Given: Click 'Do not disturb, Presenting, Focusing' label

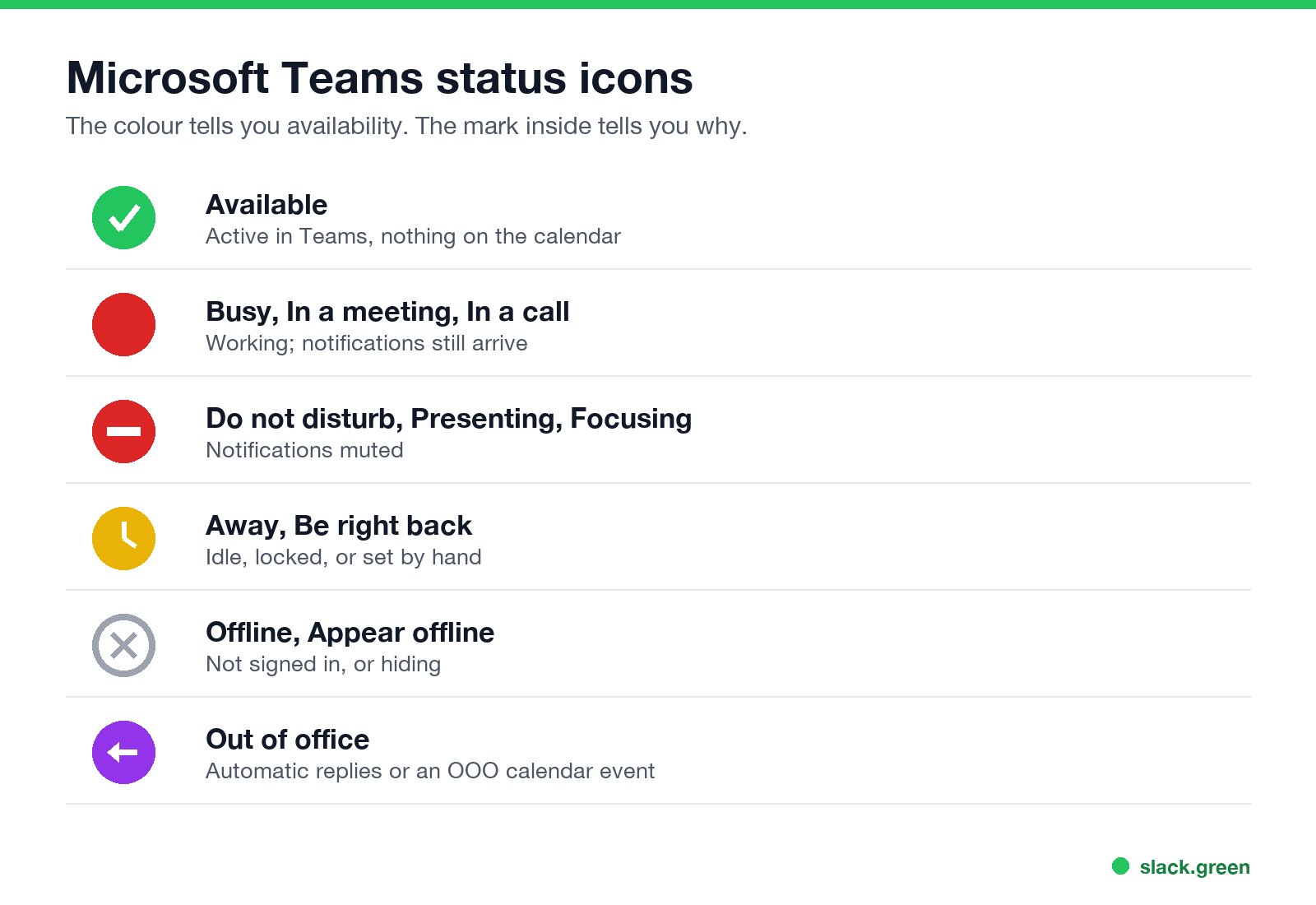Looking at the screenshot, I should click(x=448, y=419).
